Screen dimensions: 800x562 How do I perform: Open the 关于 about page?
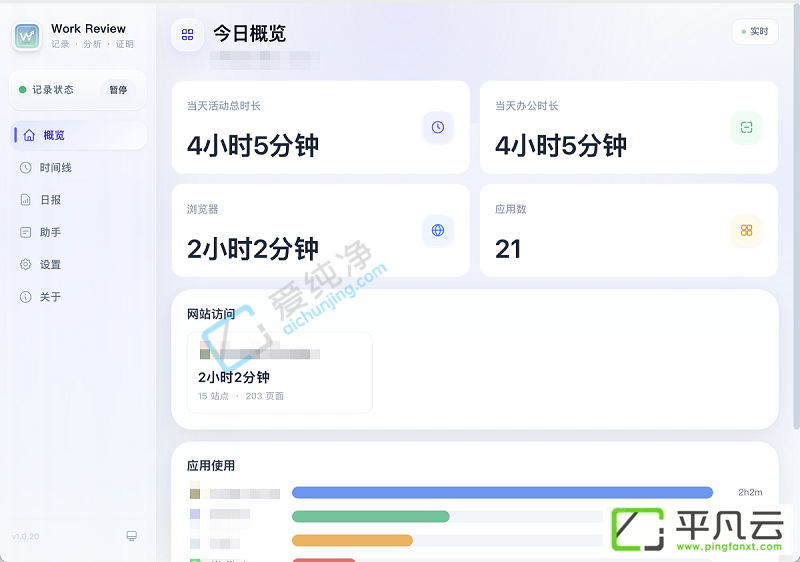pyautogui.click(x=78, y=297)
